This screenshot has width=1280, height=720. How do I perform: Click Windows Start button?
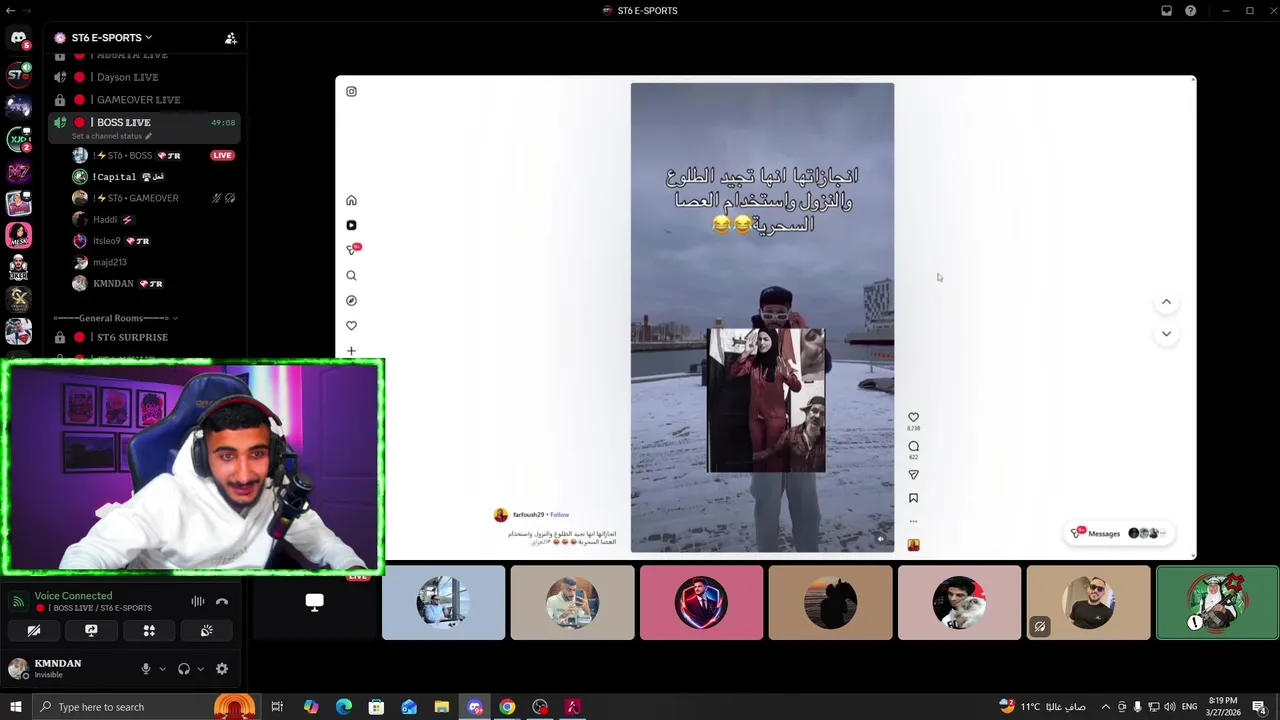(15, 707)
